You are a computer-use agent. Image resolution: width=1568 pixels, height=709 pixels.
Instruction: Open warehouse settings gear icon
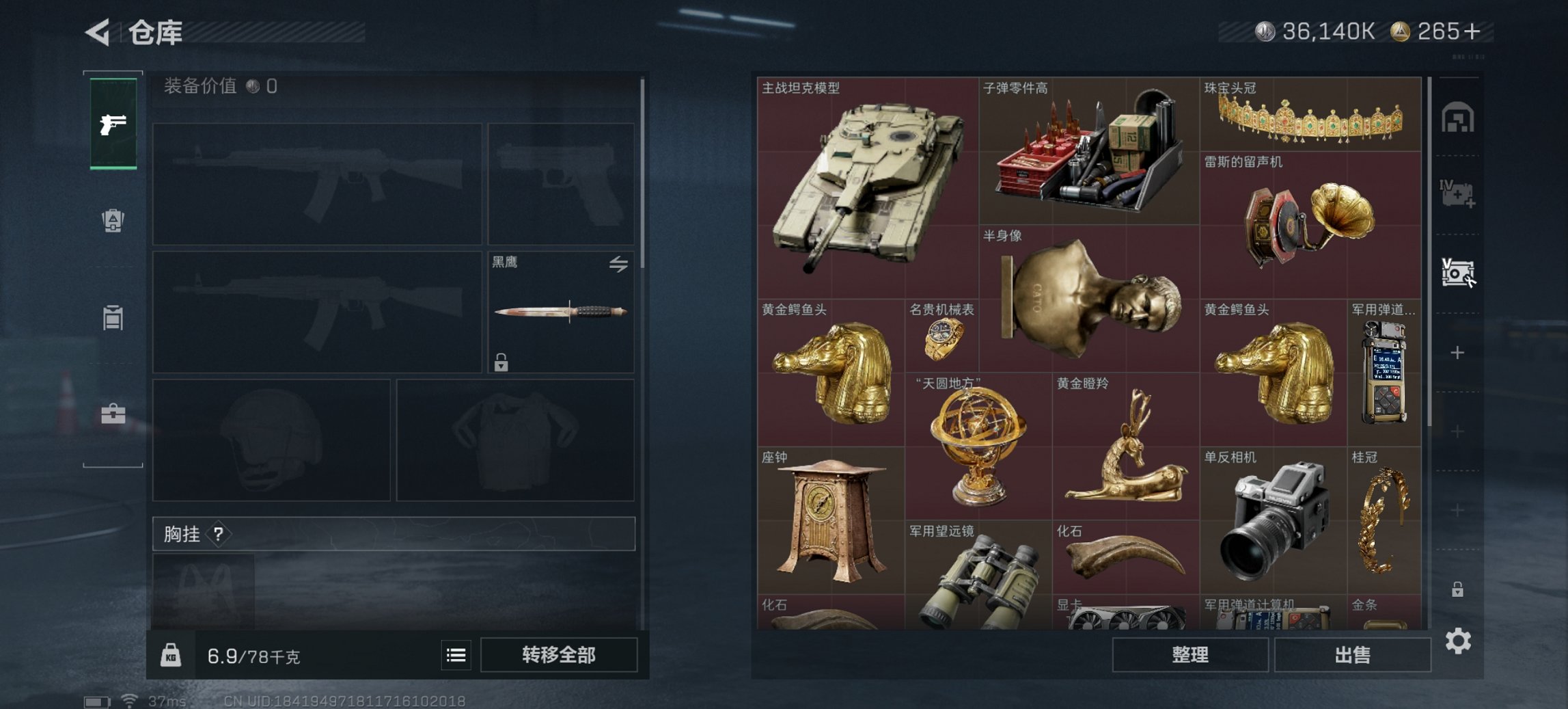click(x=1458, y=641)
